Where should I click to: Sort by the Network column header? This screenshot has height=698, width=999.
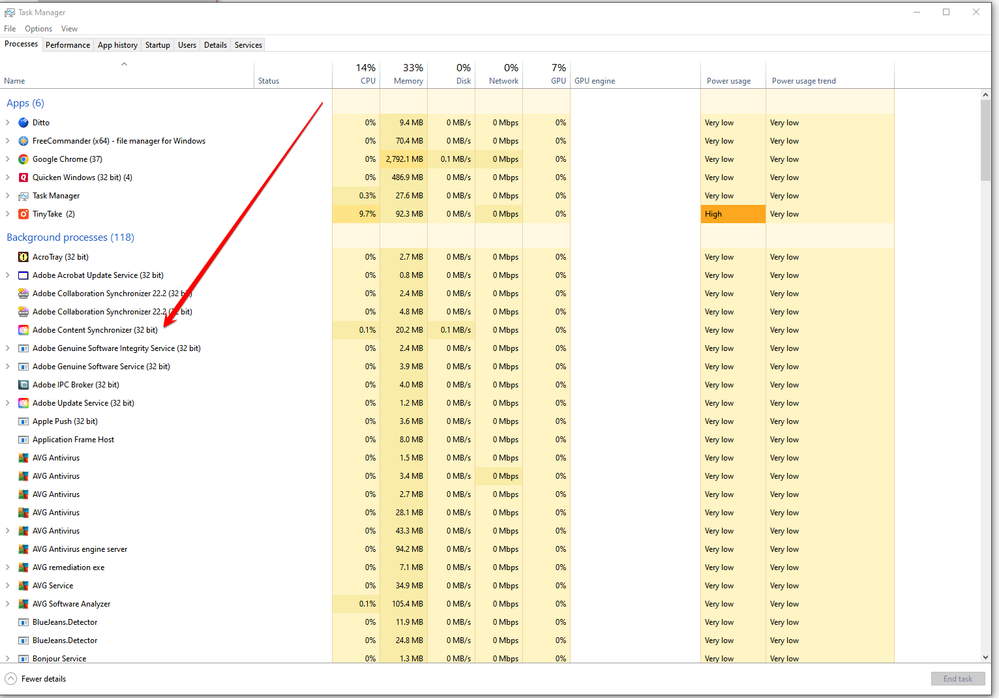coord(499,74)
